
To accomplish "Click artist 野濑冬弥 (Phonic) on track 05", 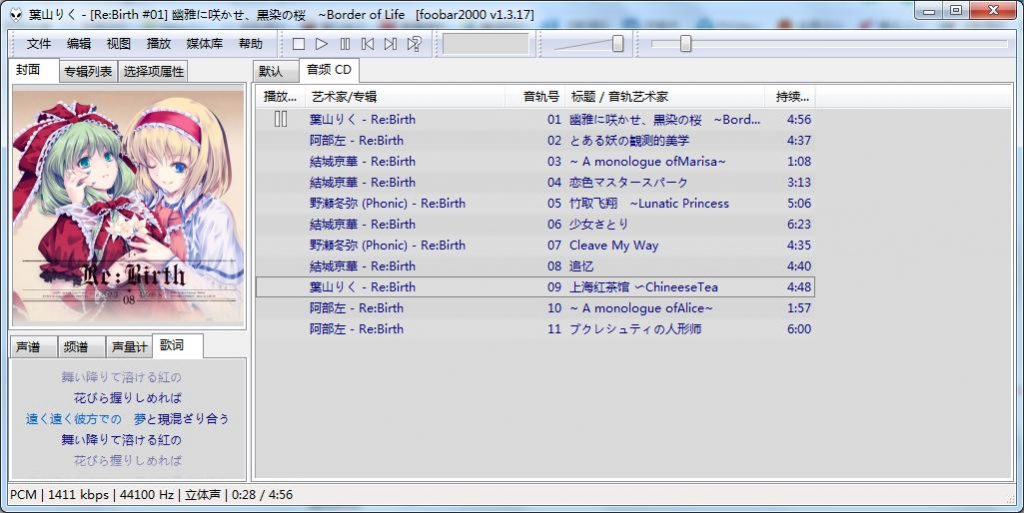I will pos(359,203).
